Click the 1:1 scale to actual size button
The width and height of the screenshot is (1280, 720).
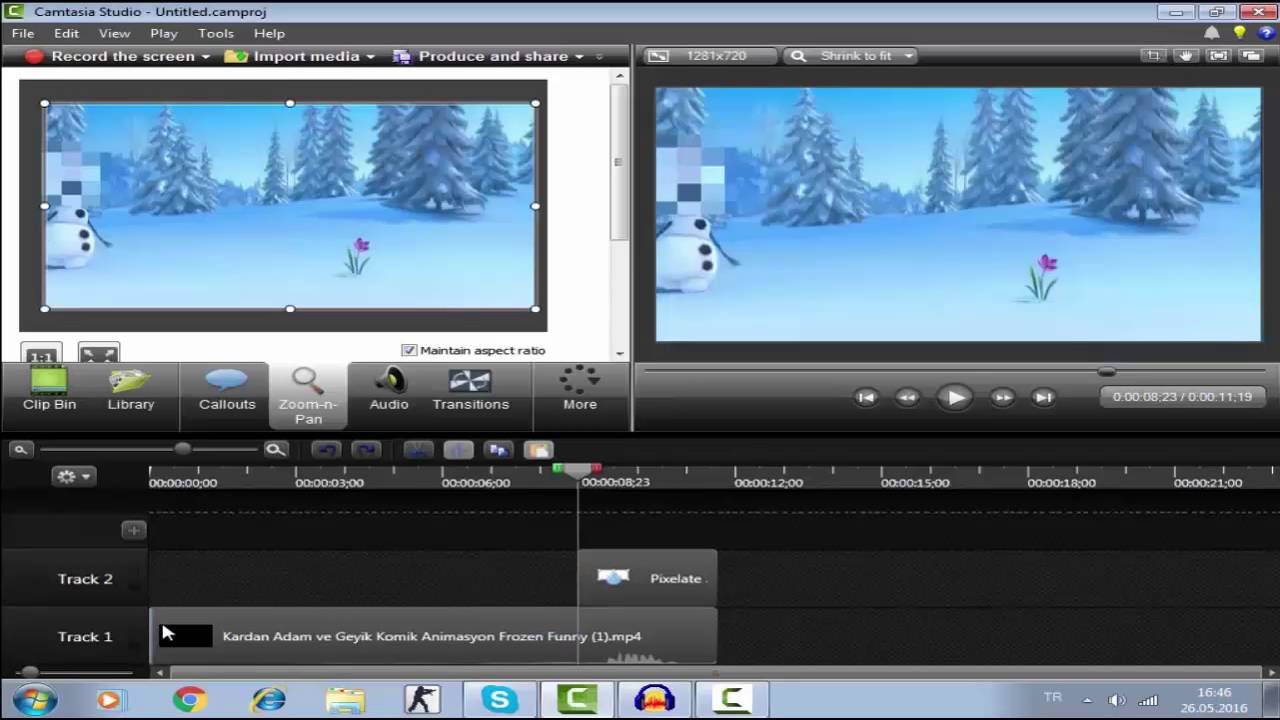click(x=41, y=355)
